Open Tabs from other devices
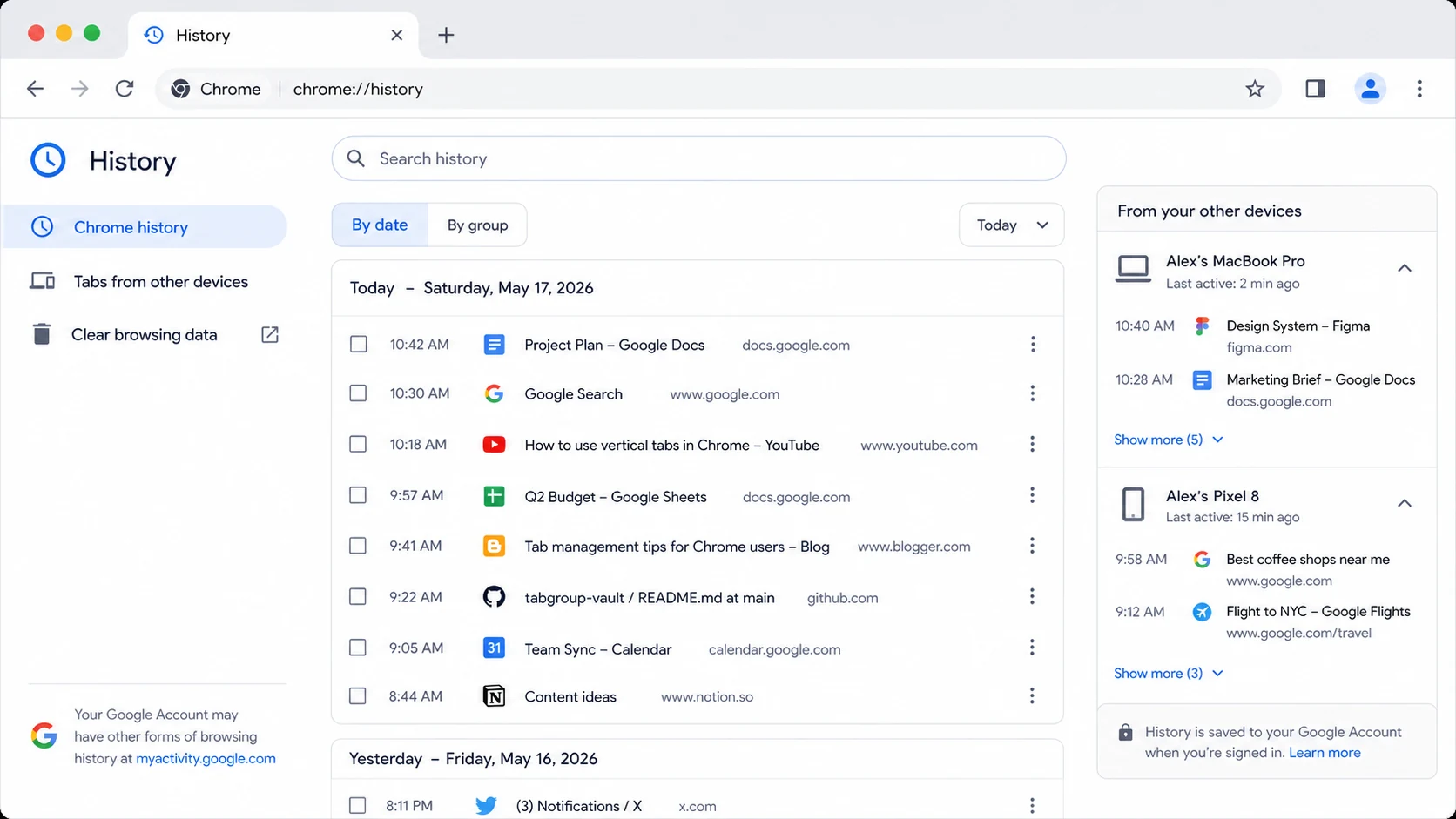This screenshot has height=819, width=1456. [x=139, y=281]
